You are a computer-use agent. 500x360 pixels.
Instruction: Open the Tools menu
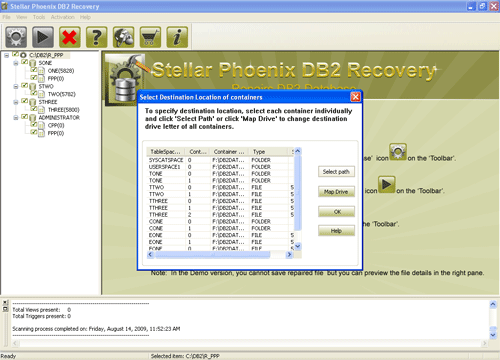[39, 17]
